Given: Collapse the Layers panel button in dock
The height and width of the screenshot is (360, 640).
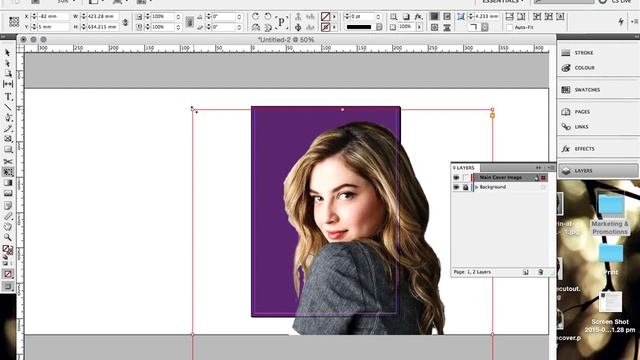Looking at the screenshot, I should coord(598,171).
